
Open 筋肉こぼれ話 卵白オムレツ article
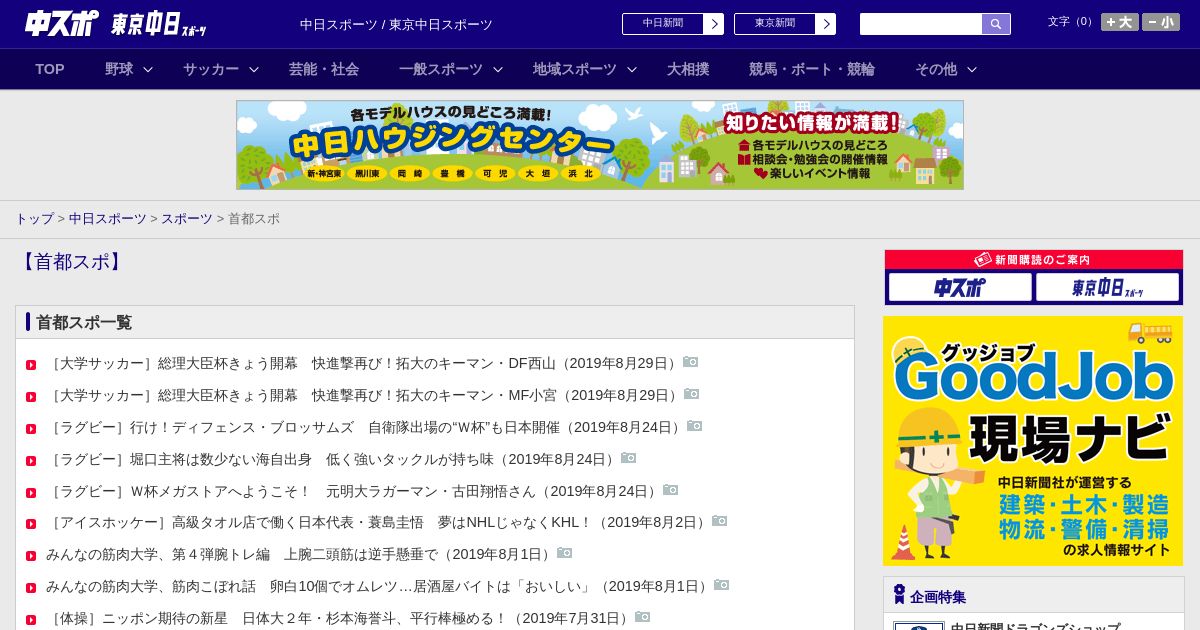click(378, 587)
